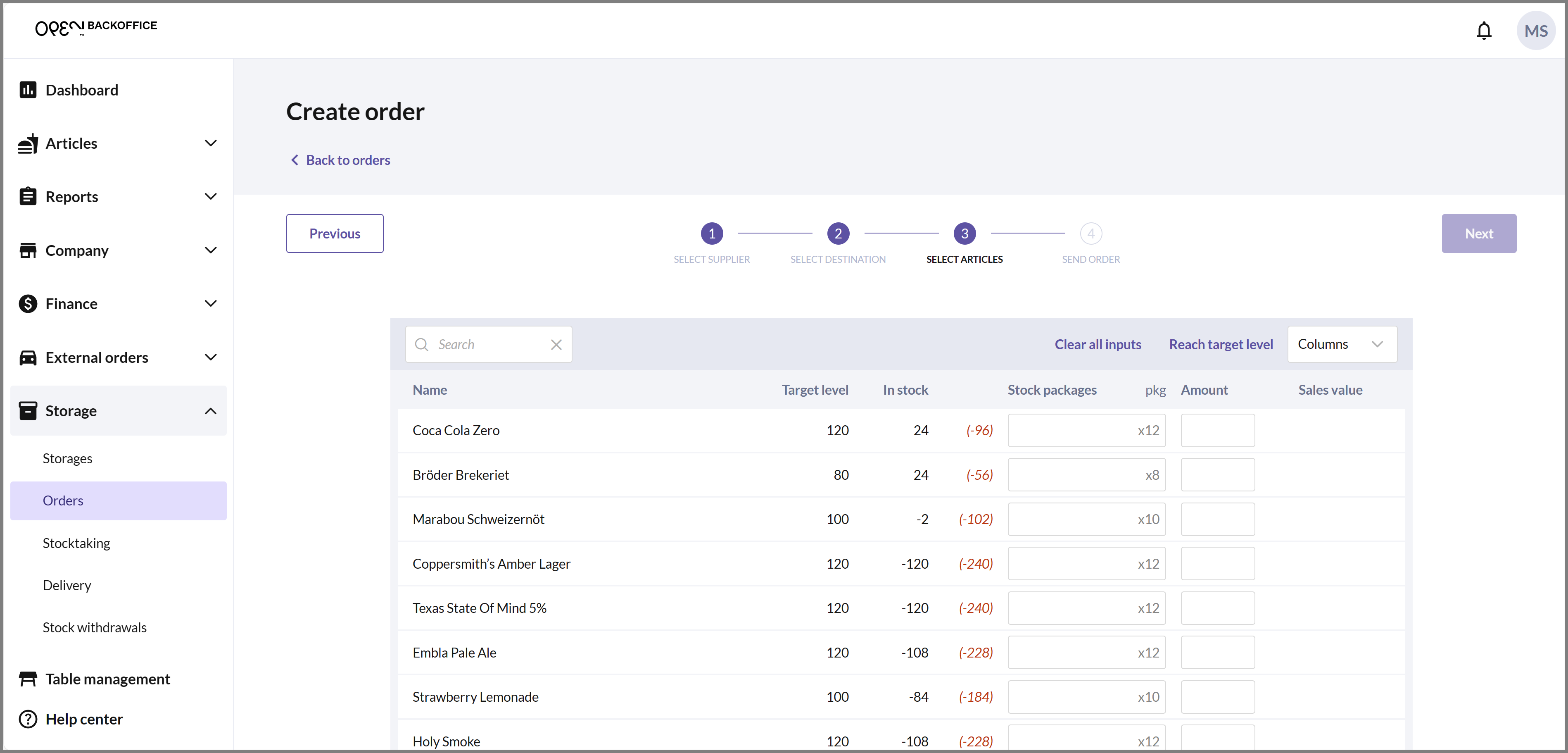Click the Sales value column header

[x=1330, y=390]
